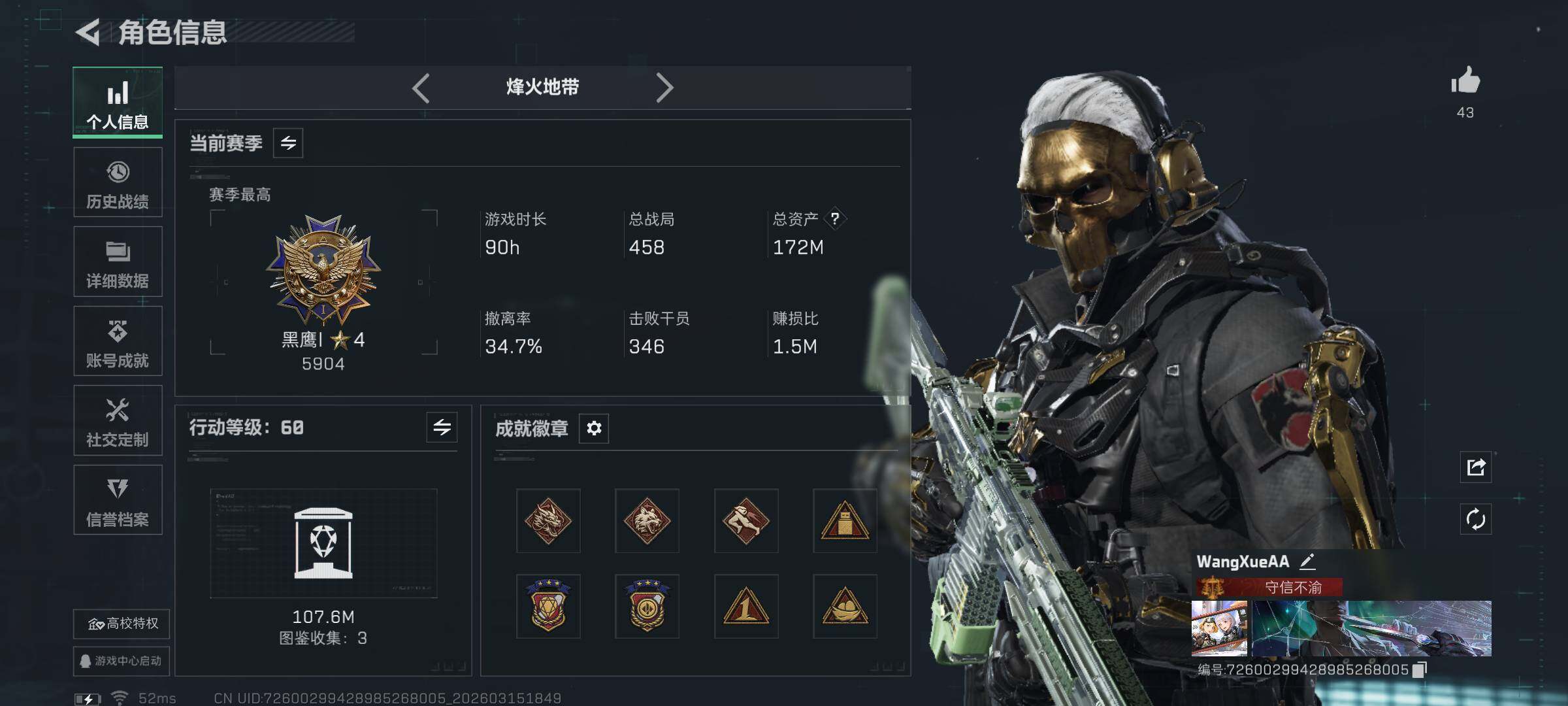Toggle the 行动等级 swap view icon
1568x706 pixels.
pos(442,428)
